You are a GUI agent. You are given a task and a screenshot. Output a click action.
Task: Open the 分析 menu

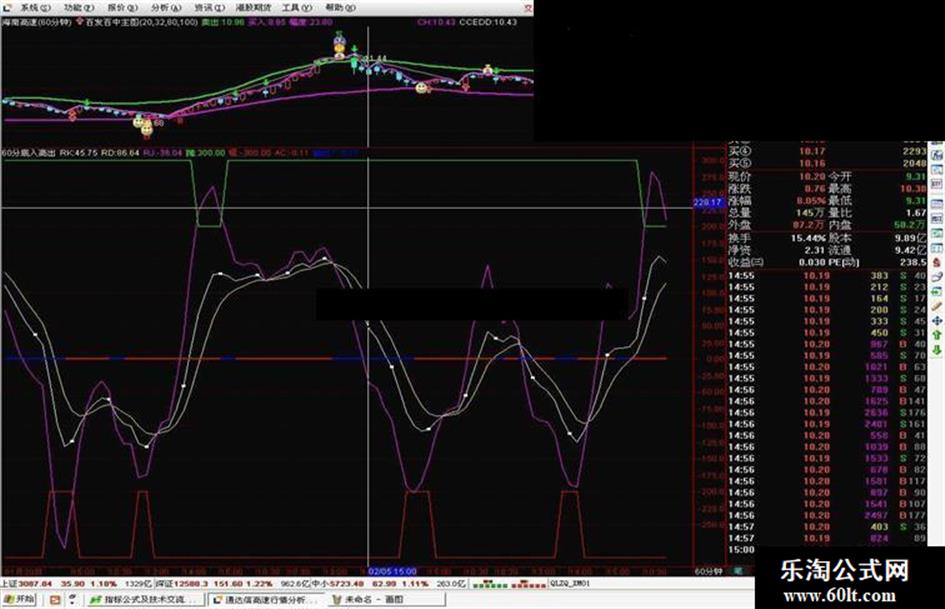[166, 7]
